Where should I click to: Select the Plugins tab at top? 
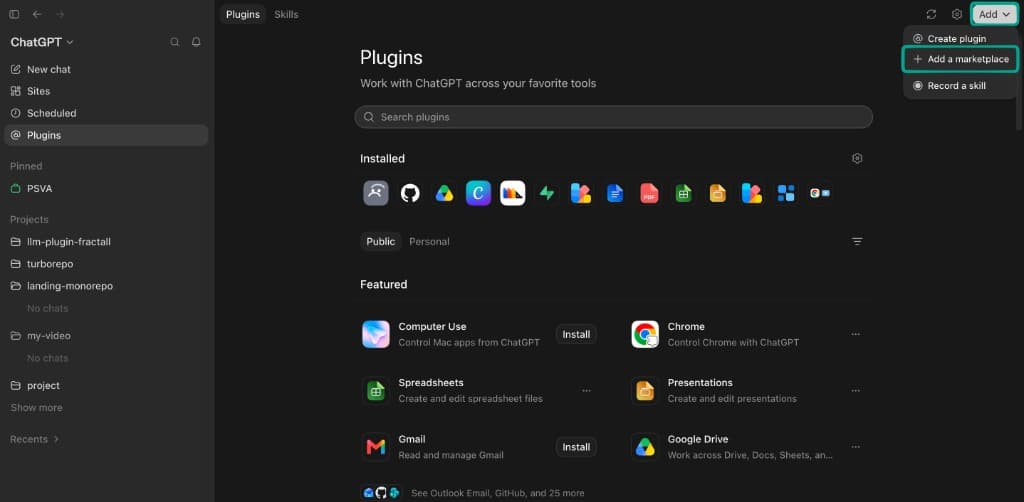pyautogui.click(x=243, y=14)
